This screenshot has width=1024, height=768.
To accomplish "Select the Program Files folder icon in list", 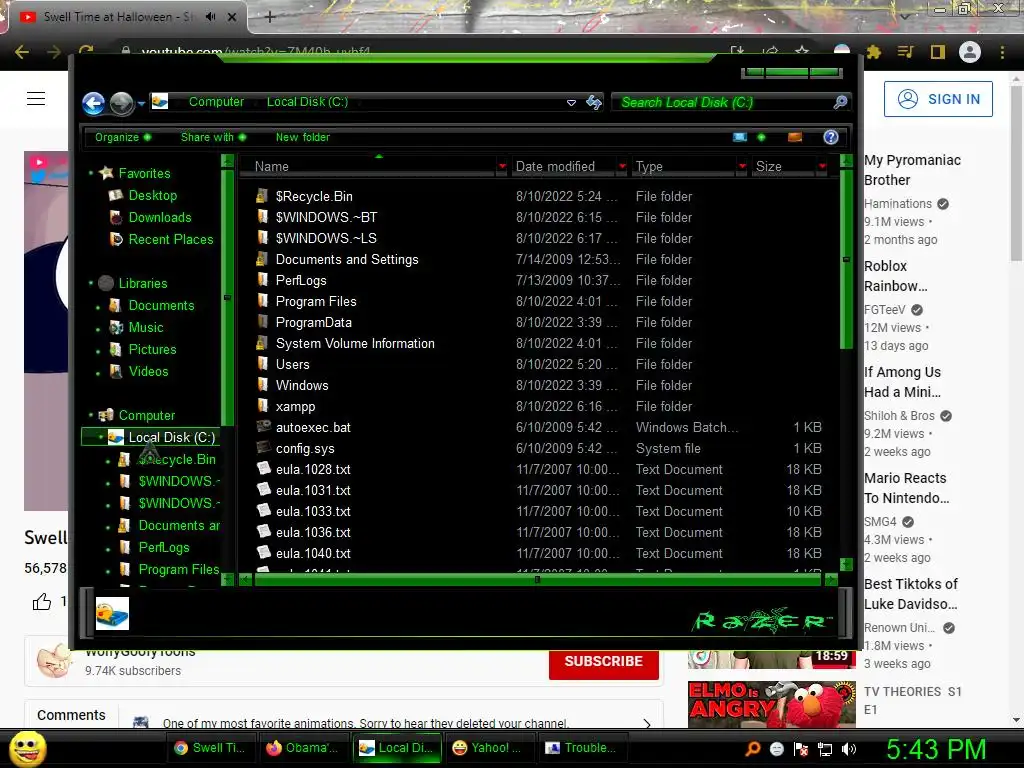I will pyautogui.click(x=263, y=301).
